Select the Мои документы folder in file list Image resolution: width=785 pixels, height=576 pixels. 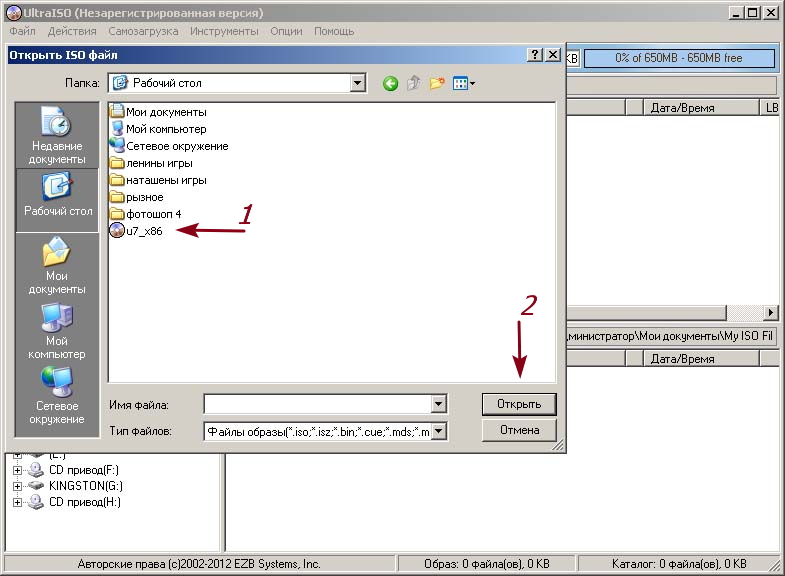(158, 112)
